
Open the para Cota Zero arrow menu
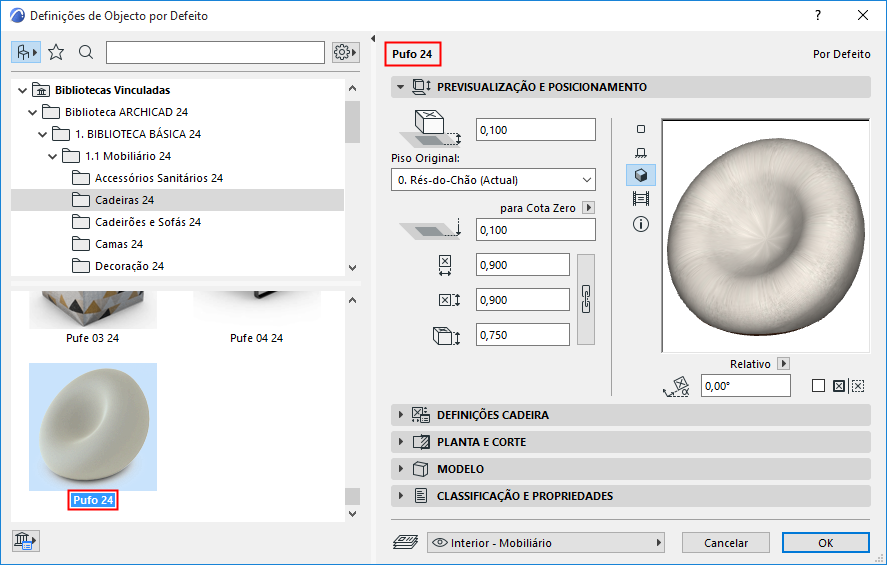(588, 208)
